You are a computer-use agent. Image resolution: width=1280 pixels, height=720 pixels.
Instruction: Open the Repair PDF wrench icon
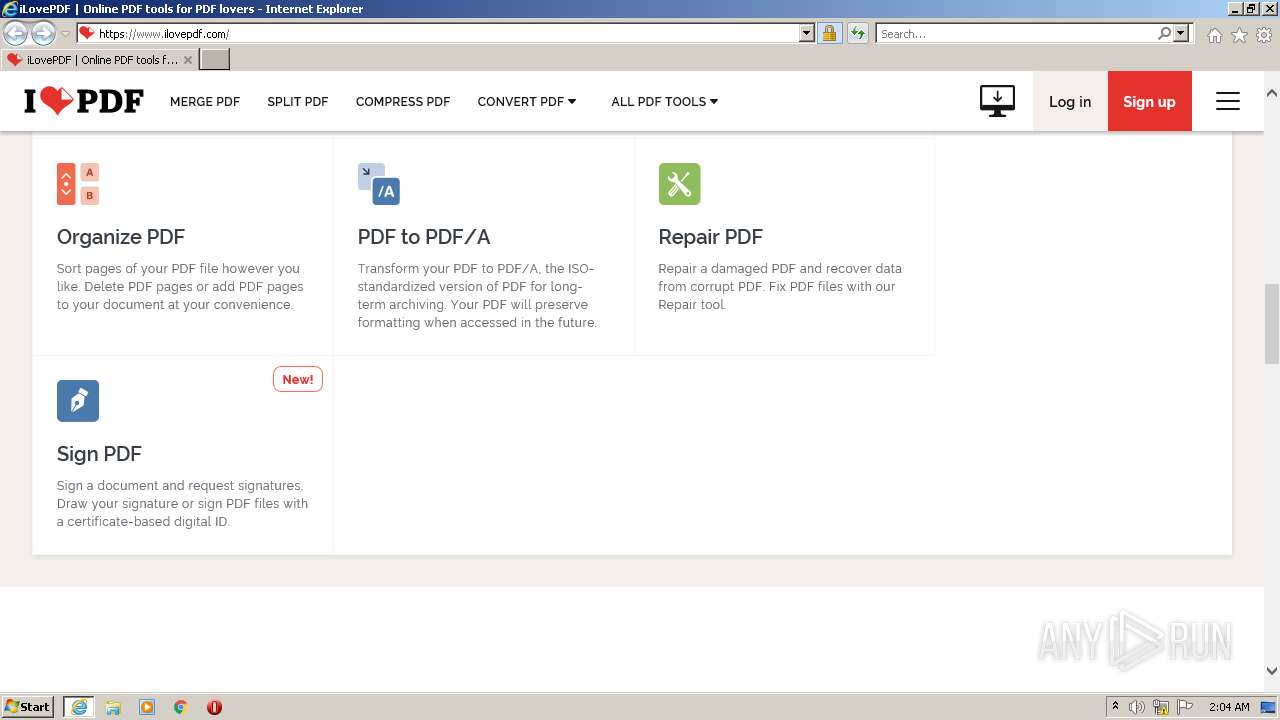[679, 184]
